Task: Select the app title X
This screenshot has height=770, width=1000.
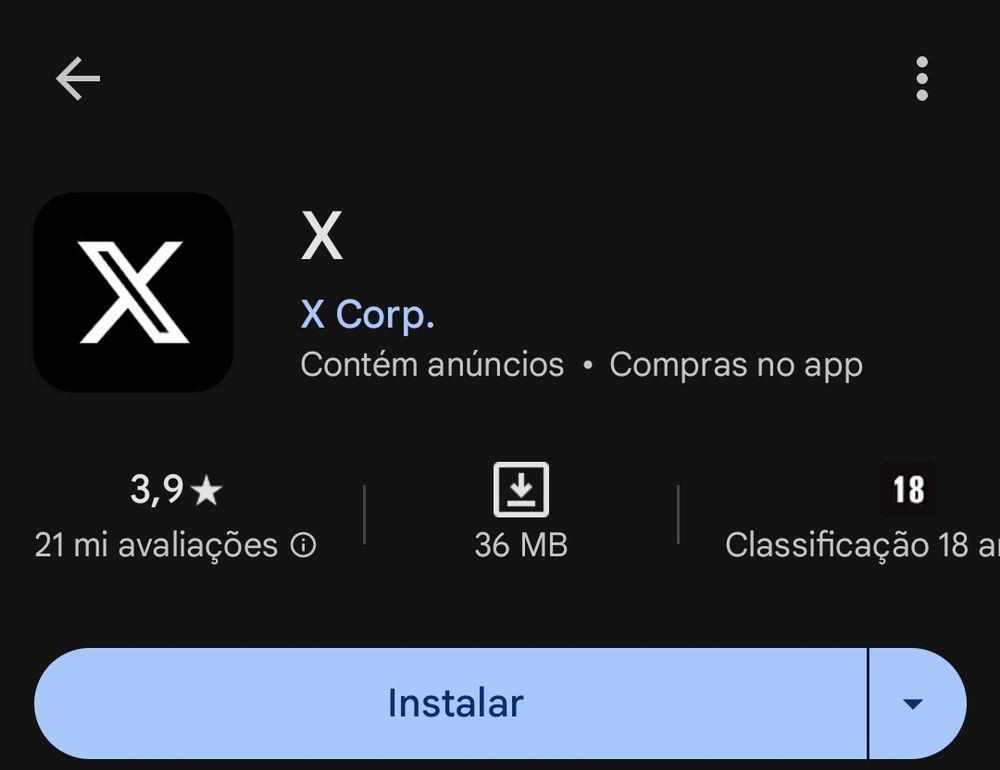Action: pyautogui.click(x=322, y=236)
